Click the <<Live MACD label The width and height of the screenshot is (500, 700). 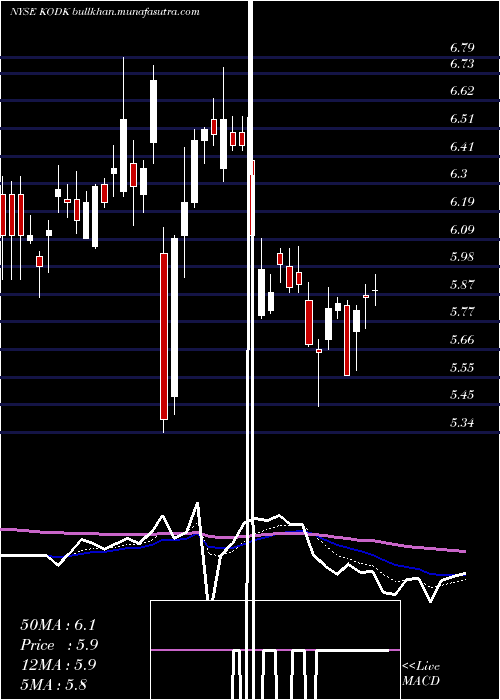tap(421, 673)
